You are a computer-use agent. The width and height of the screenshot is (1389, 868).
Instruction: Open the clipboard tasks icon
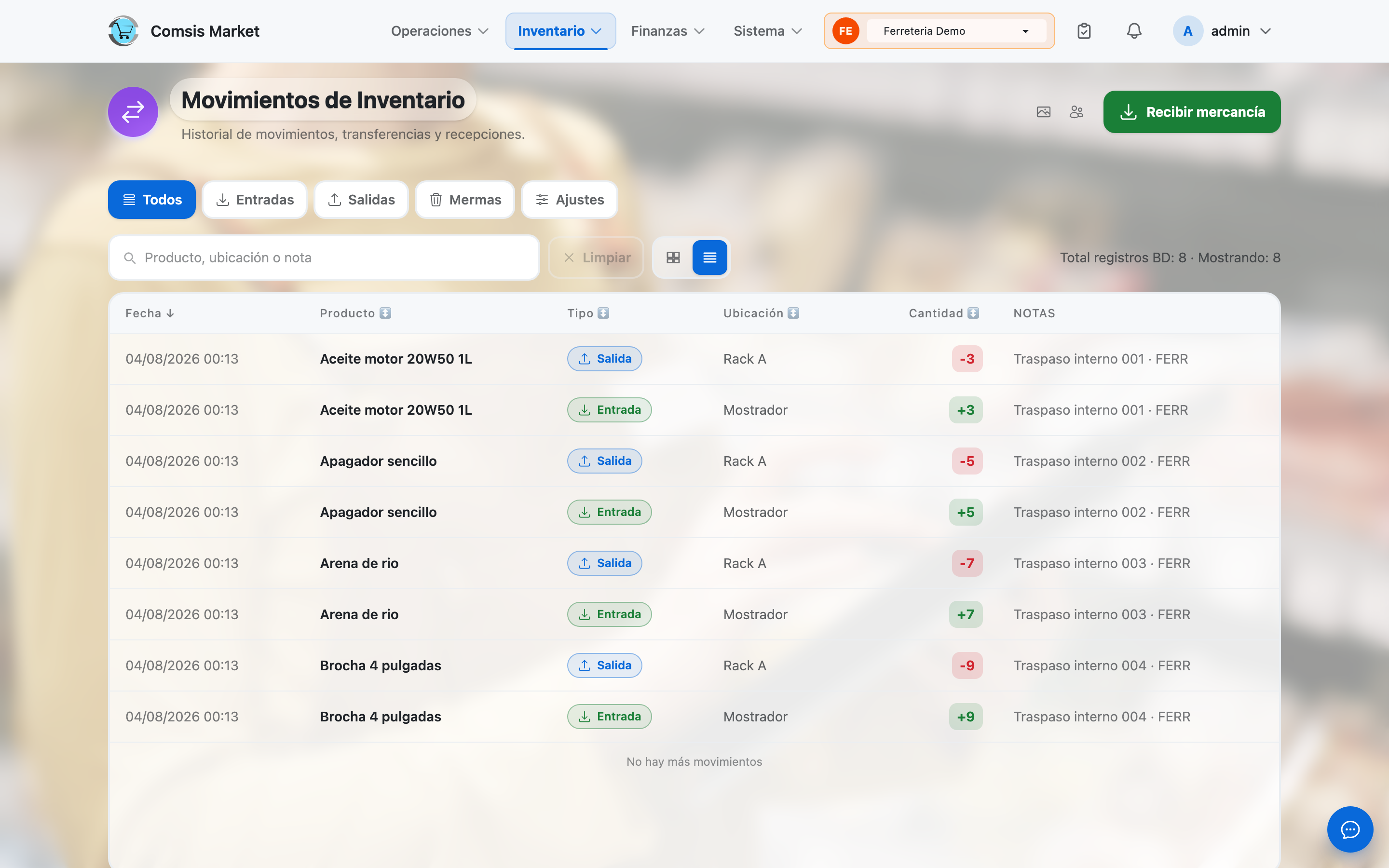pos(1084,31)
